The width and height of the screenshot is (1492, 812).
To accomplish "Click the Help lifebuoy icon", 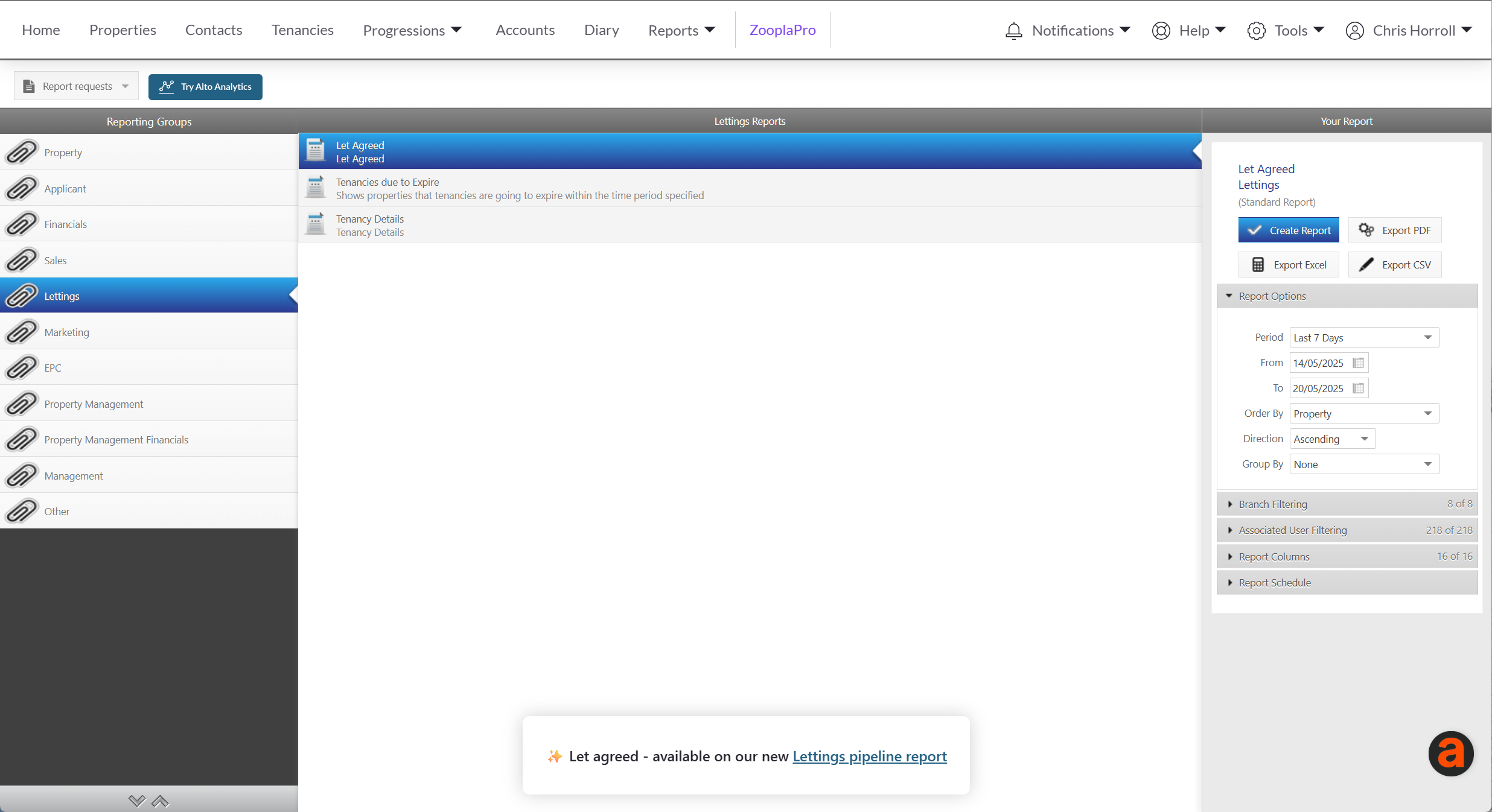I will pyautogui.click(x=1161, y=30).
